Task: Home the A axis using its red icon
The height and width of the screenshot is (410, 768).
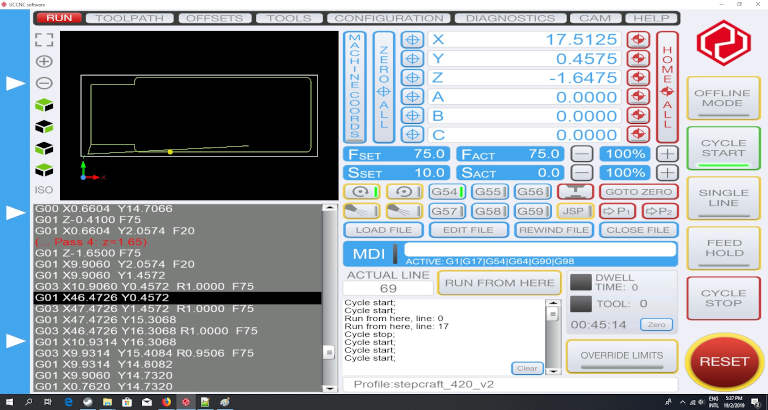Action: click(x=638, y=96)
